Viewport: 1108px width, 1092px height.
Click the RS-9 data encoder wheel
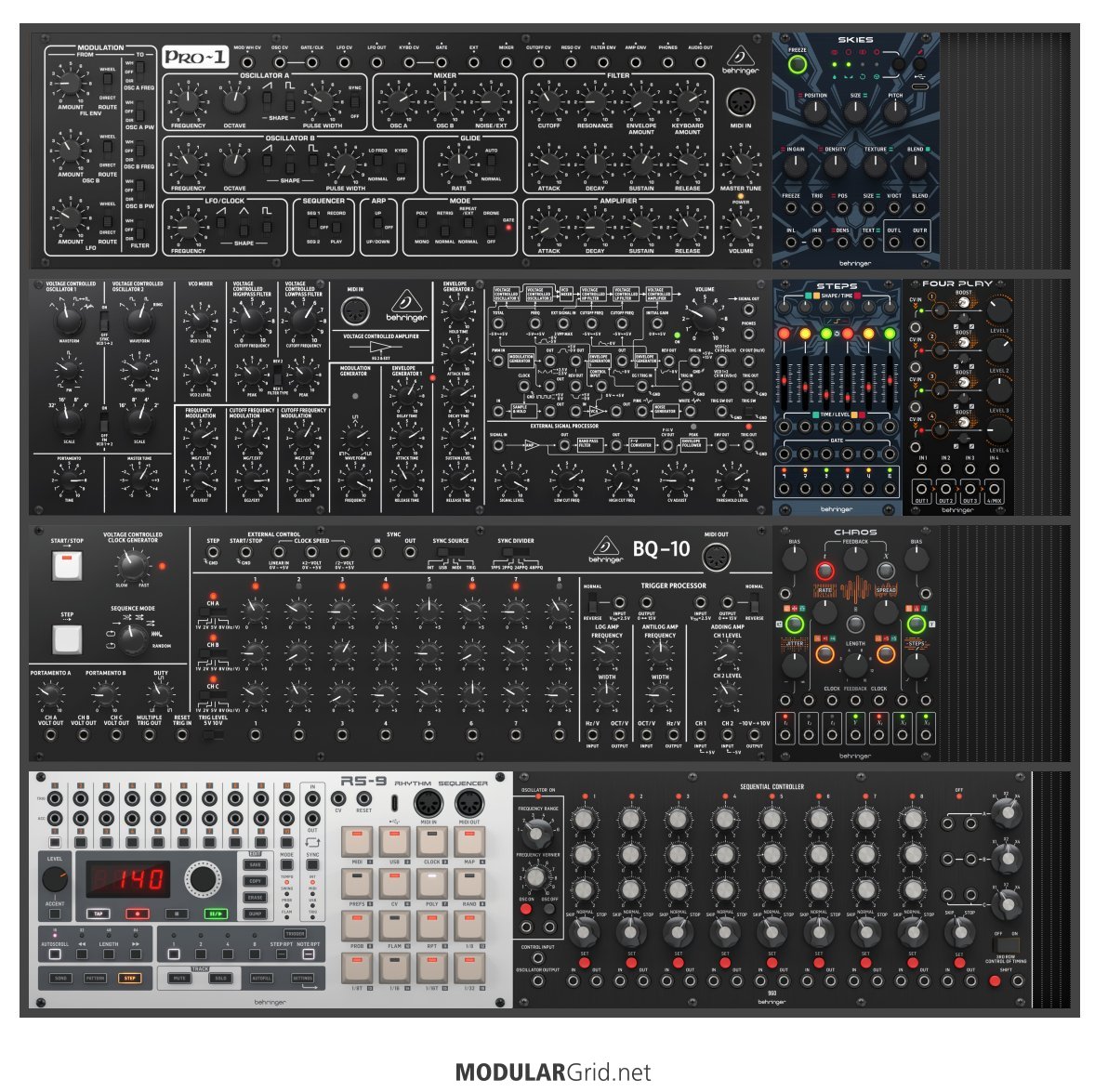coord(203,878)
